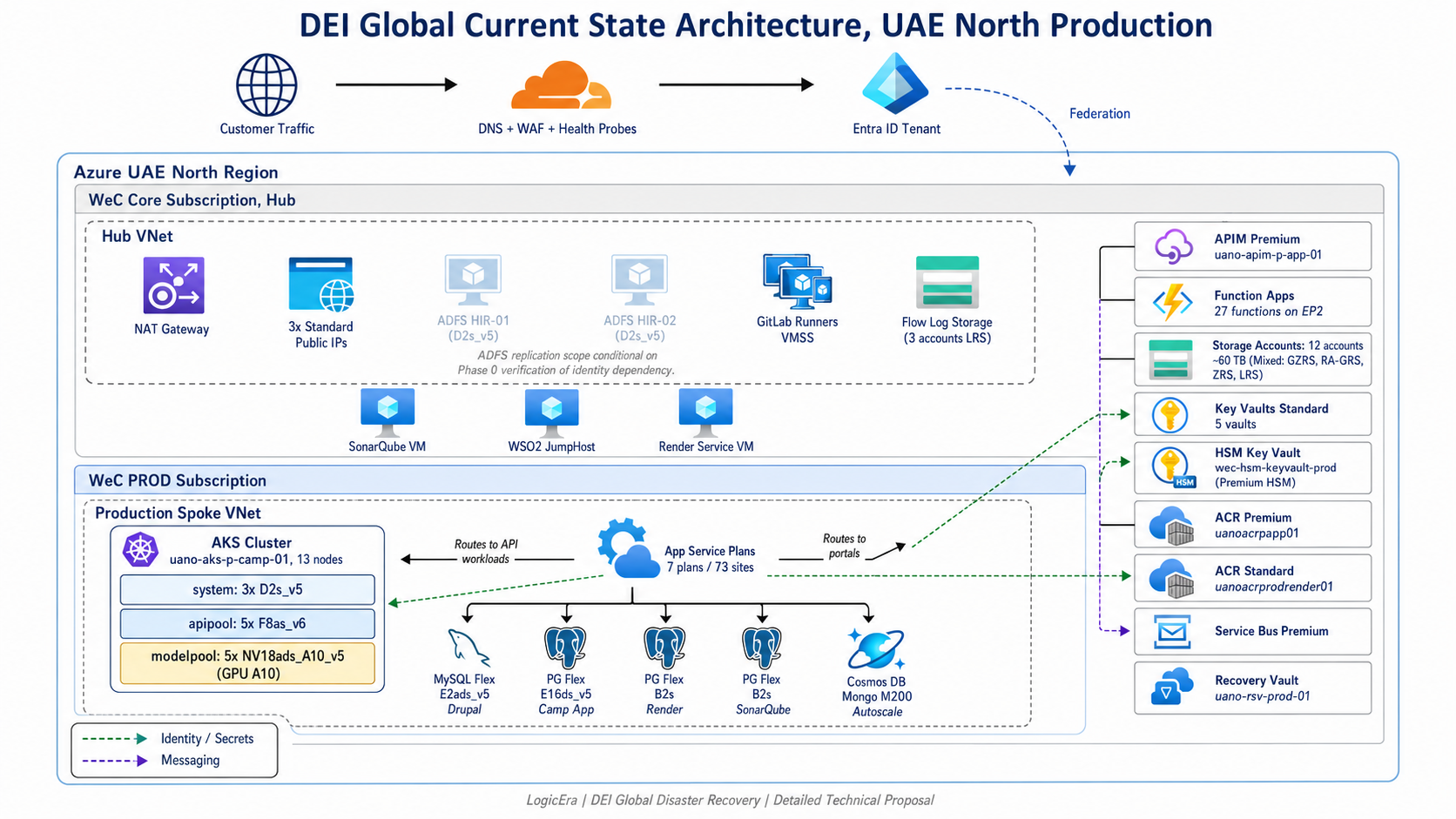Select the Render Service VM icon
Viewport: 1456px width, 819px height.
[x=706, y=412]
